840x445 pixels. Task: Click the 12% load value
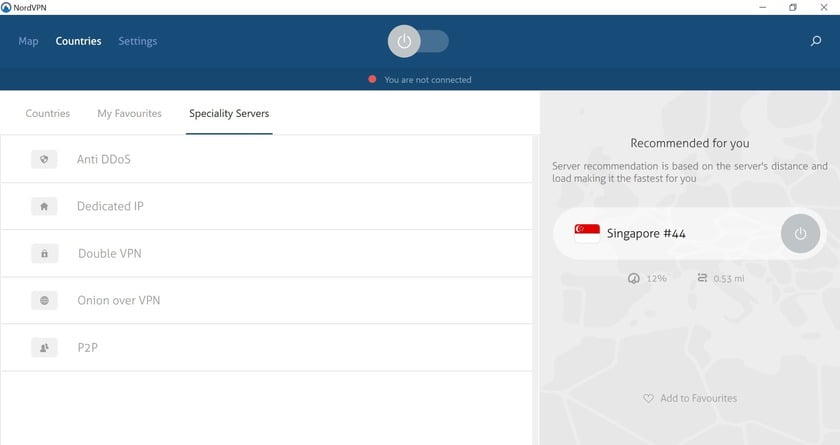pyautogui.click(x=656, y=278)
